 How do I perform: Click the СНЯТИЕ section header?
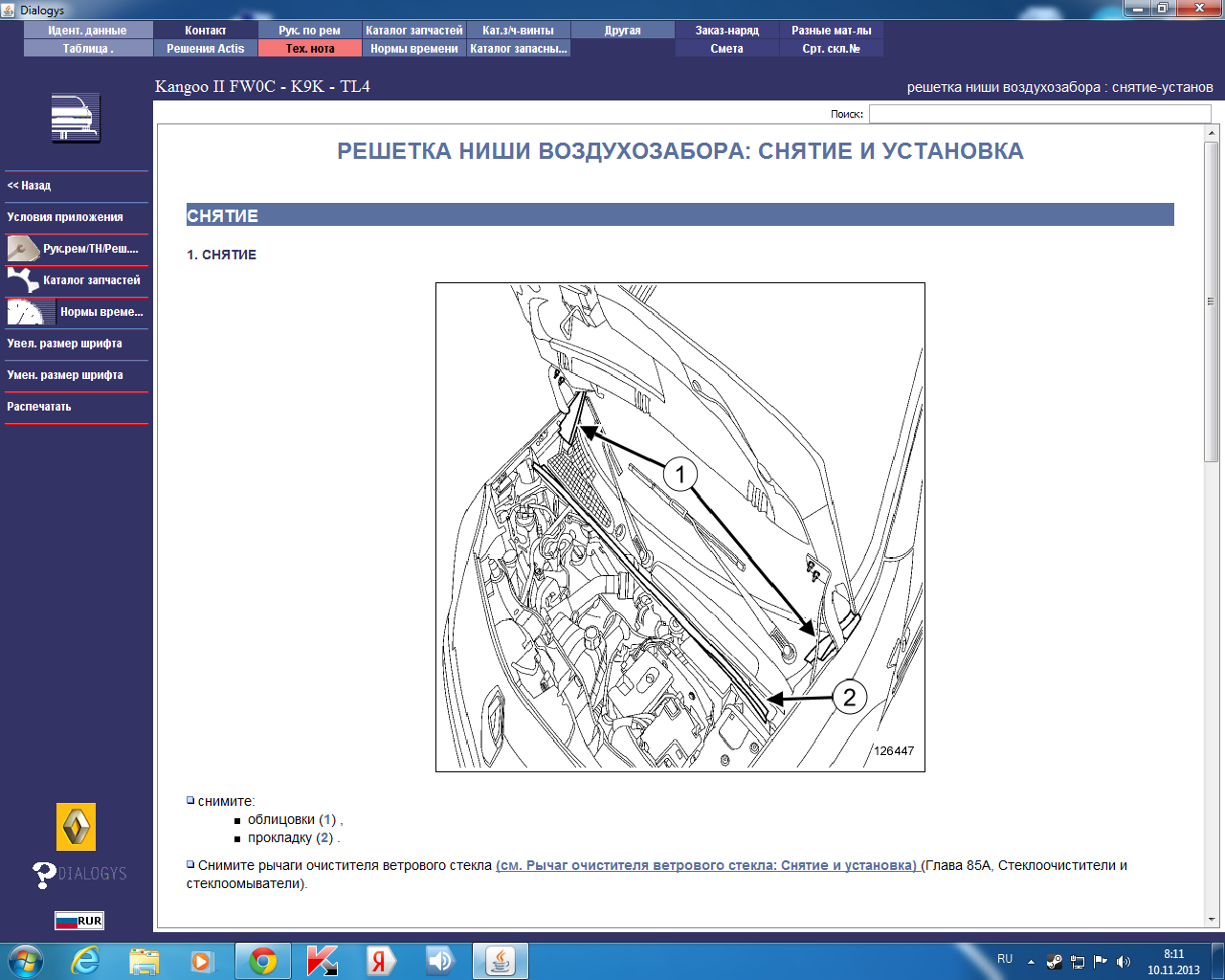pyautogui.click(x=679, y=215)
